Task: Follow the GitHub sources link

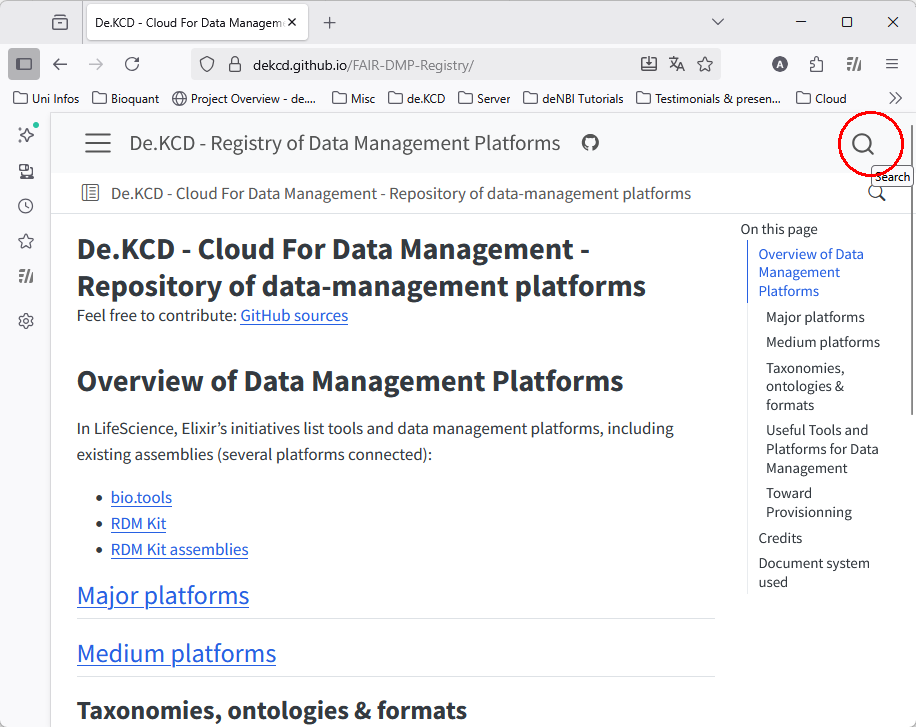Action: click(294, 316)
